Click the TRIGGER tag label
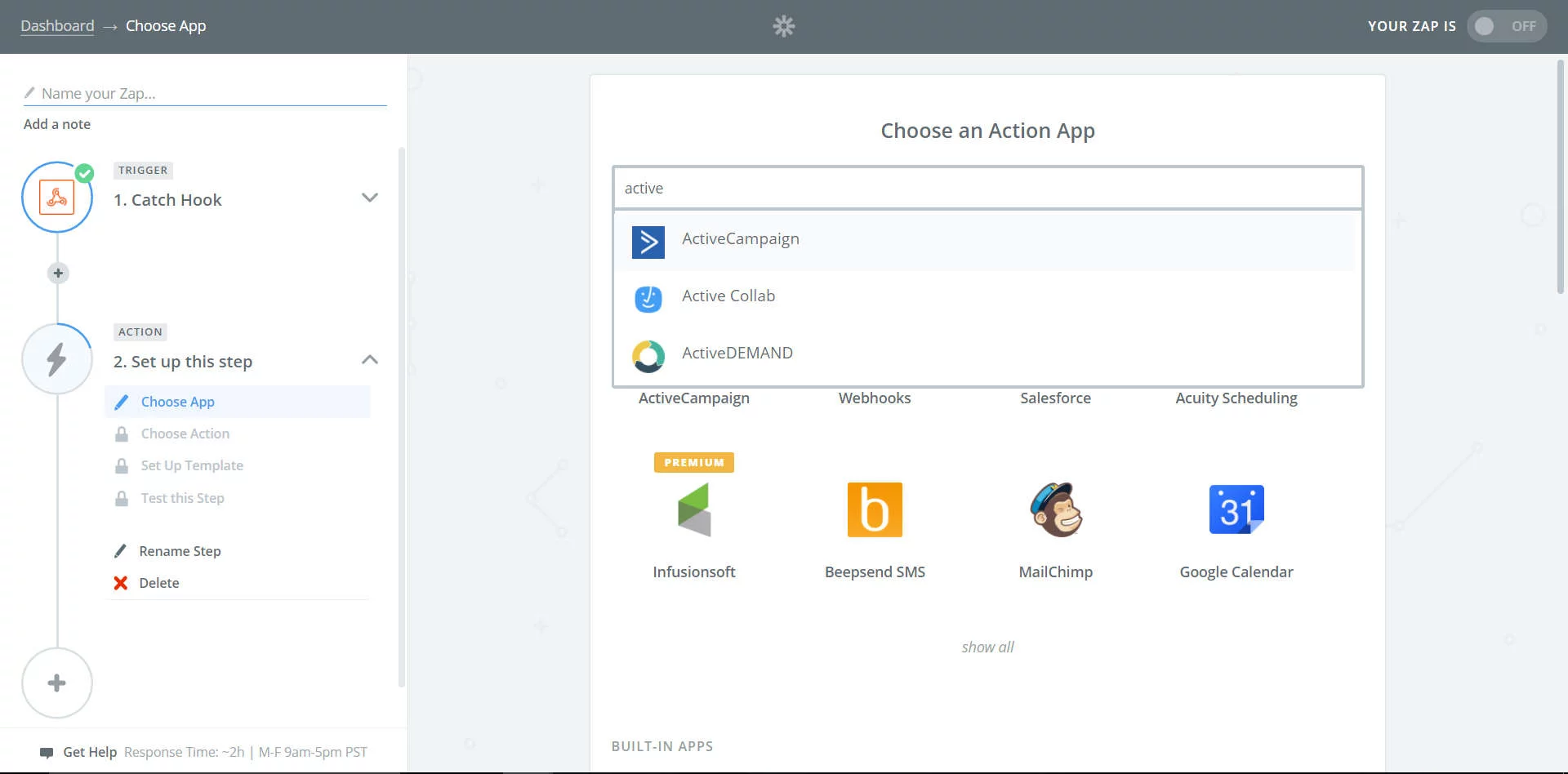The height and width of the screenshot is (774, 1568). pyautogui.click(x=143, y=171)
